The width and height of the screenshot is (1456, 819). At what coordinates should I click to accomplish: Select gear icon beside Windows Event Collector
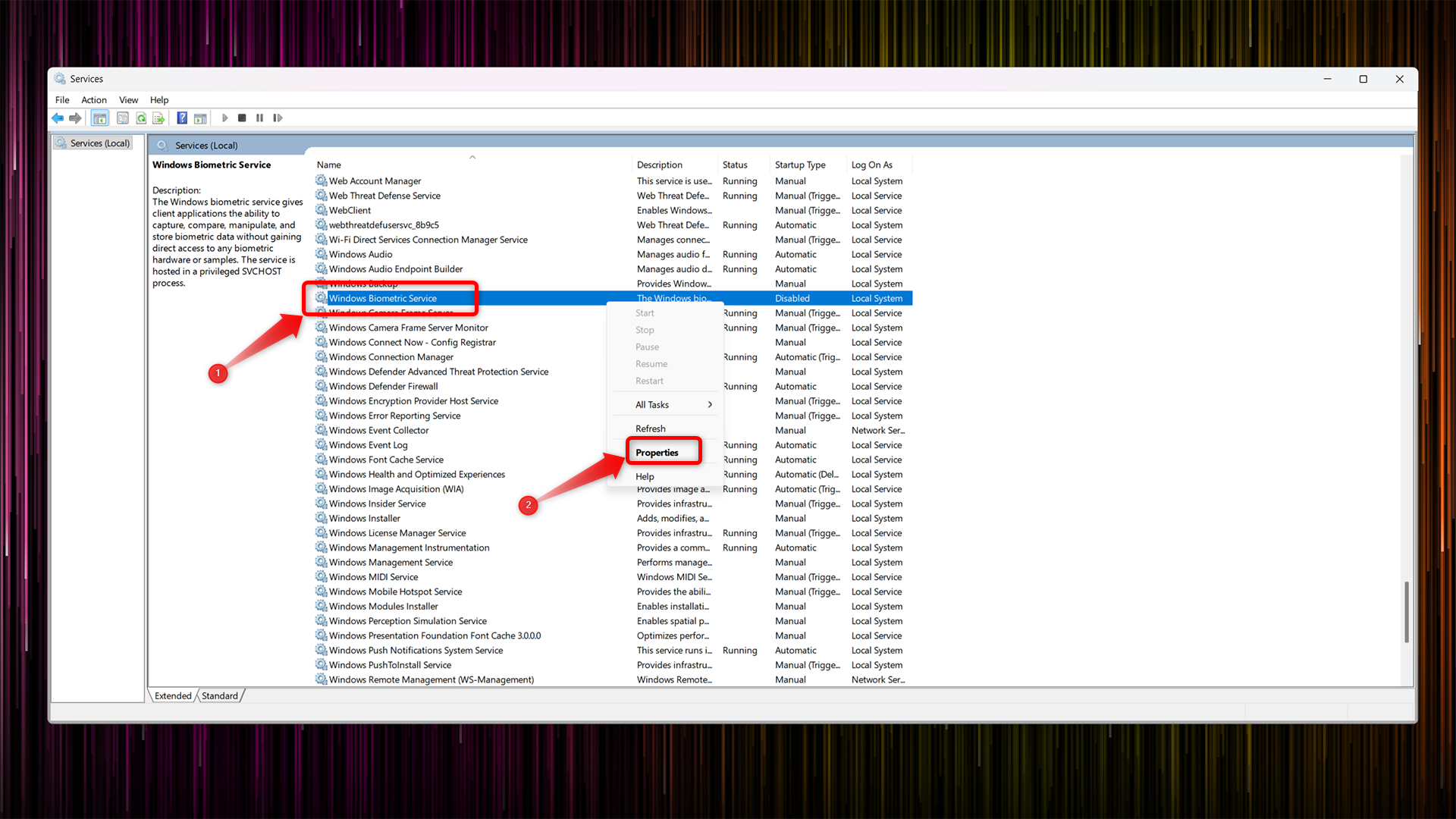322,430
